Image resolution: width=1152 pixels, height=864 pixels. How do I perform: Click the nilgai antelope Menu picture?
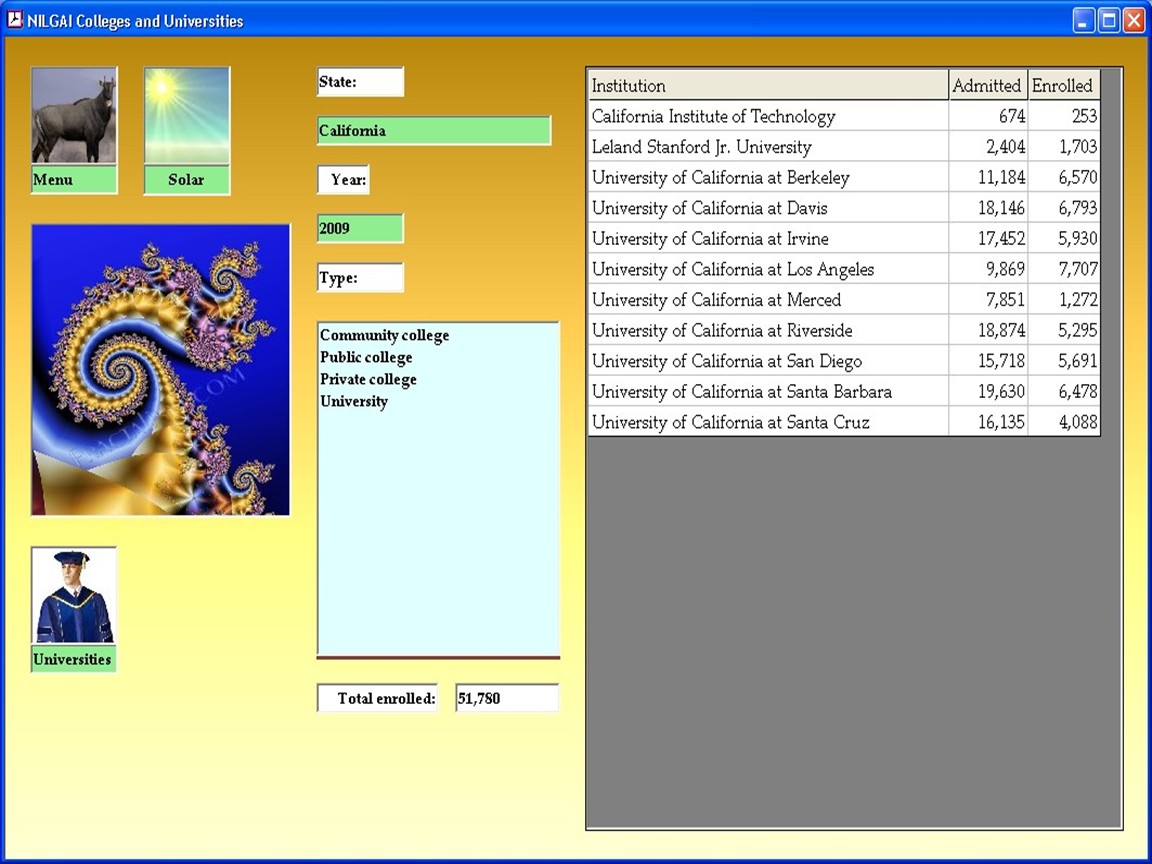click(x=73, y=115)
